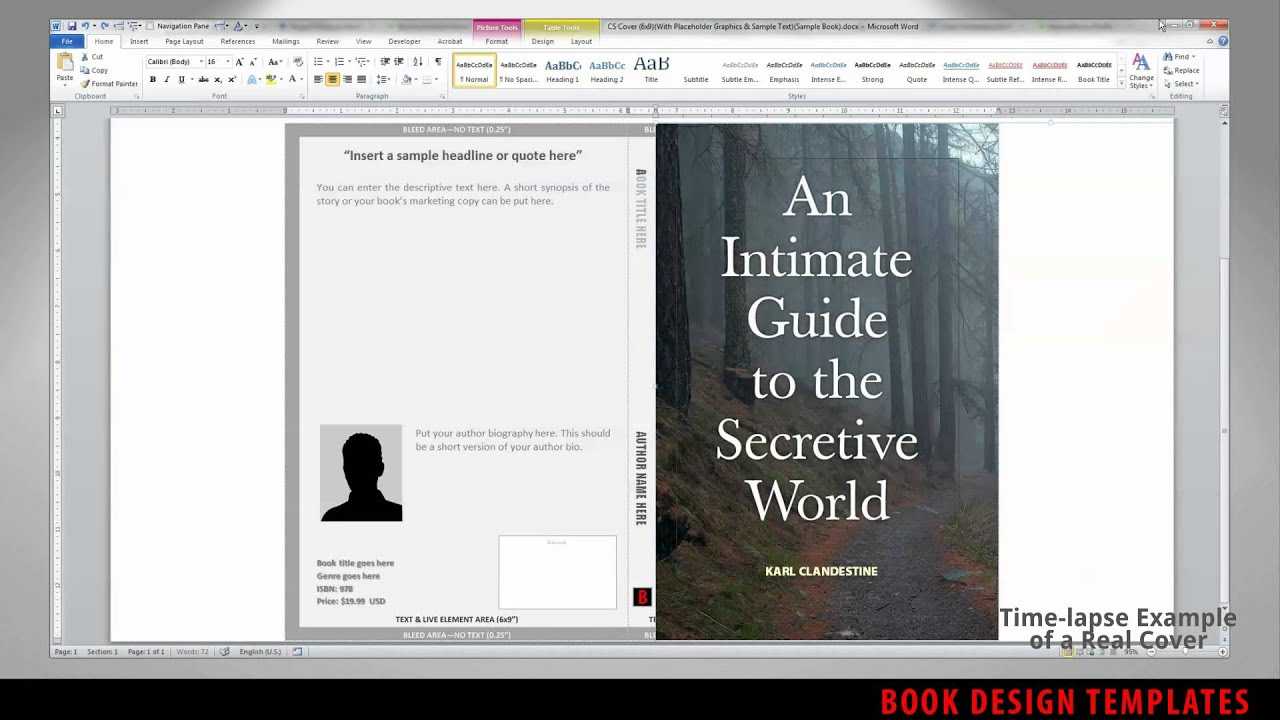Open the font size dropdown
Screen dimensions: 1280x720
[x=226, y=62]
